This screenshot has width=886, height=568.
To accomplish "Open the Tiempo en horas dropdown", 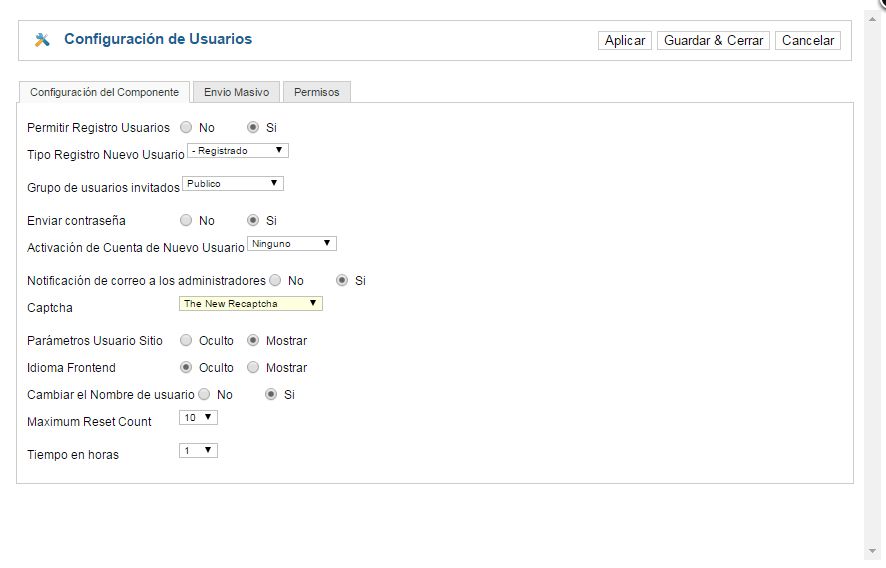I will tap(198, 450).
